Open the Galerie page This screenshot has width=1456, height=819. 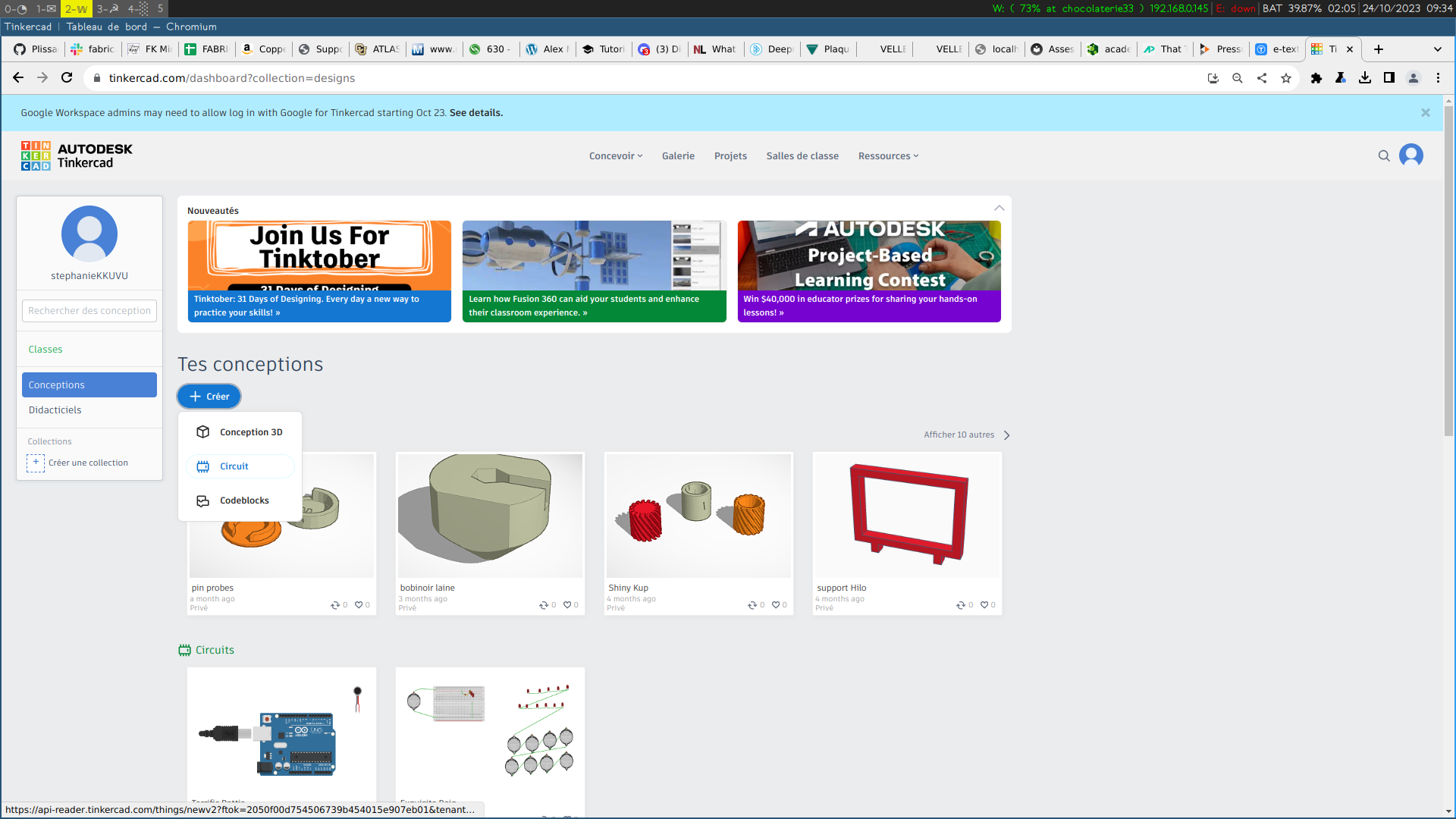(x=678, y=156)
